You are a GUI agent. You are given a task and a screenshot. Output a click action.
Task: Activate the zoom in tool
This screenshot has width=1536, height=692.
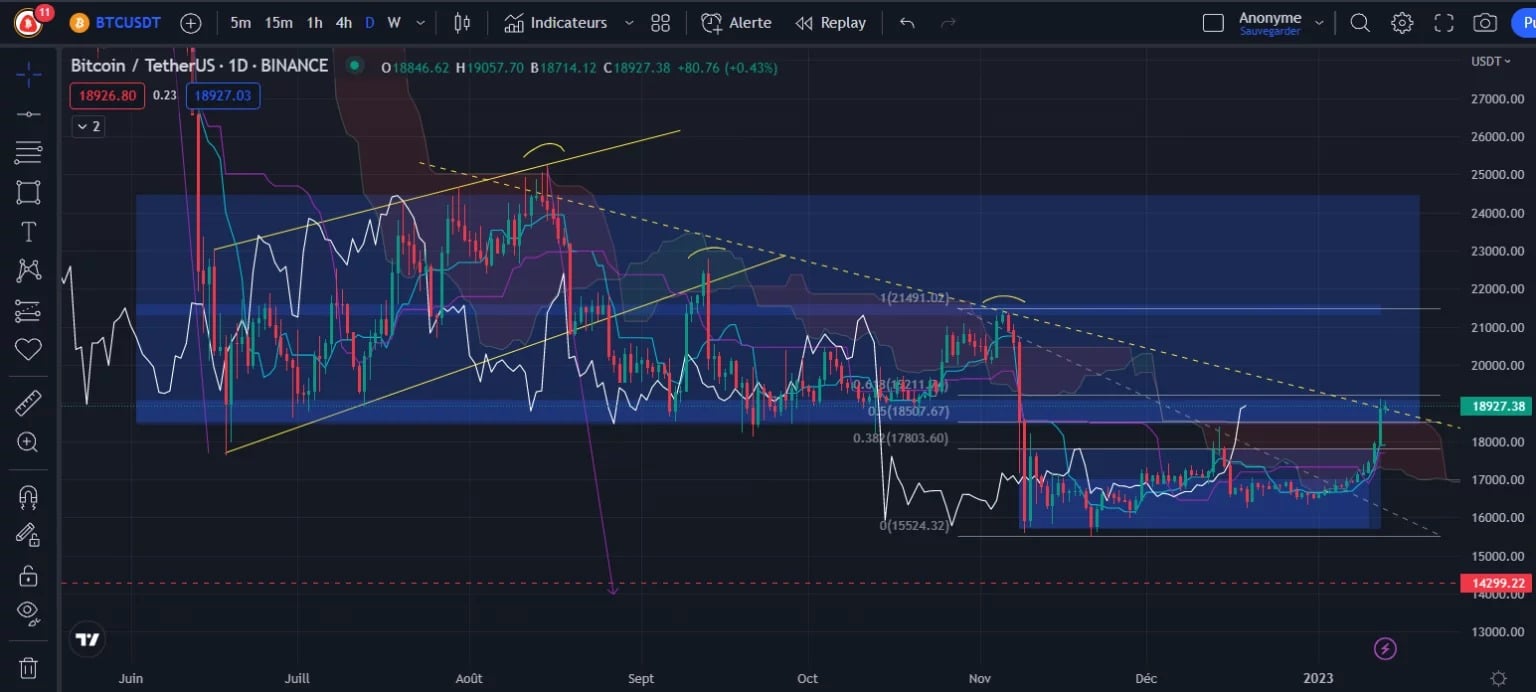click(x=28, y=442)
